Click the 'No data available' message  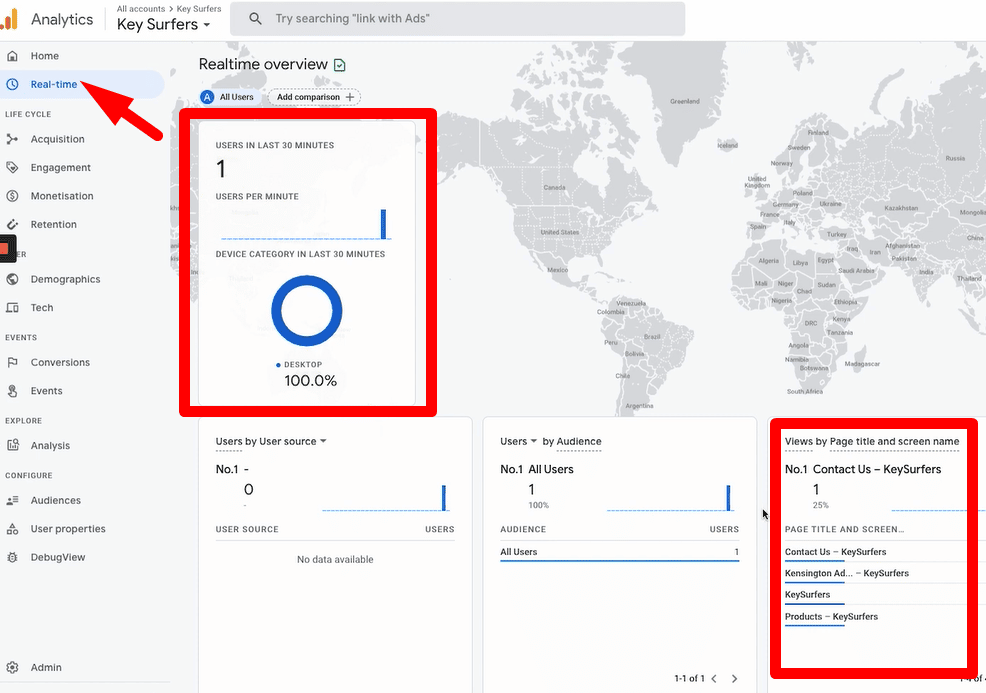point(335,560)
